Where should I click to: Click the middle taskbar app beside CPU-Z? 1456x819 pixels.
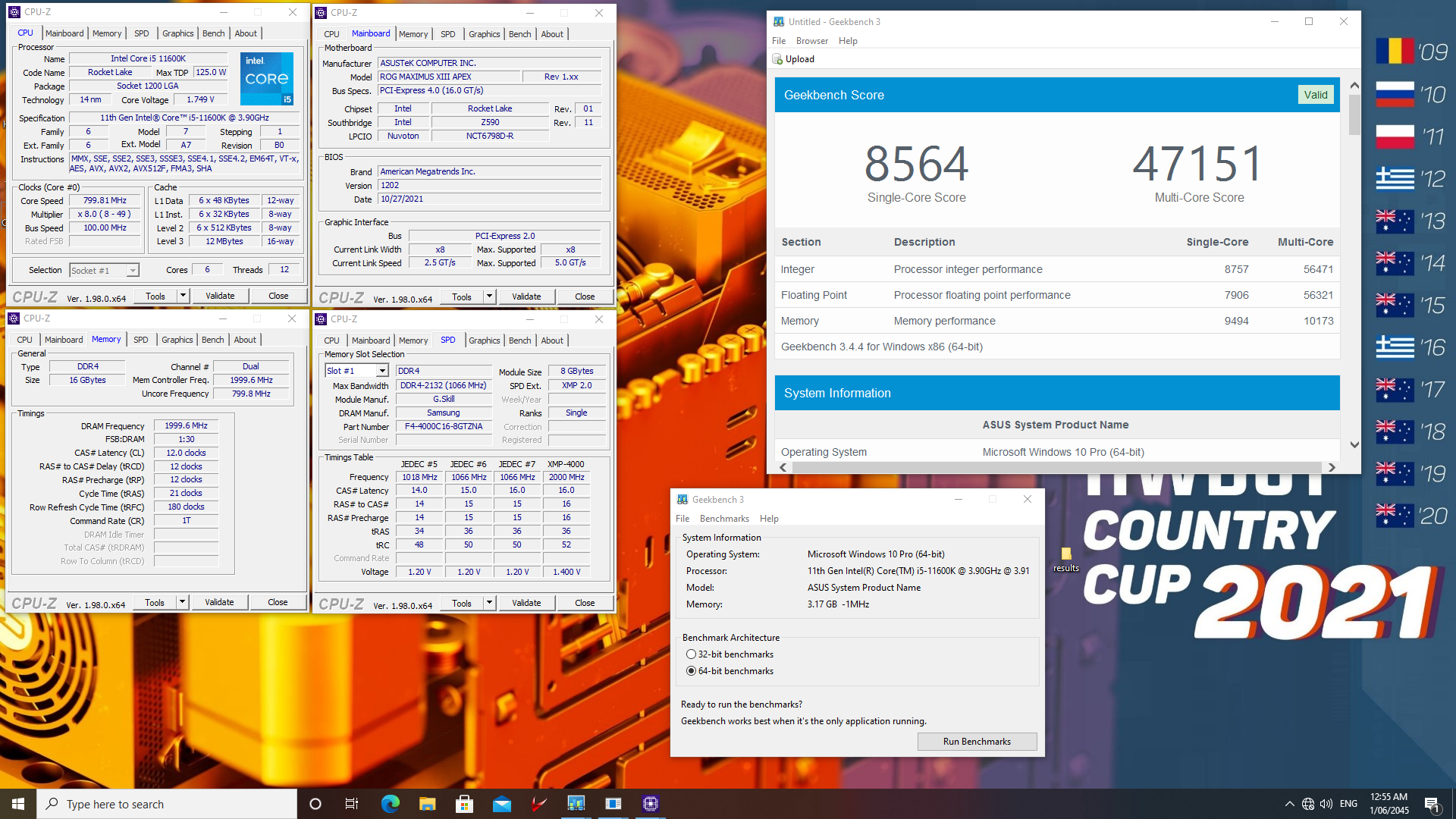click(613, 804)
